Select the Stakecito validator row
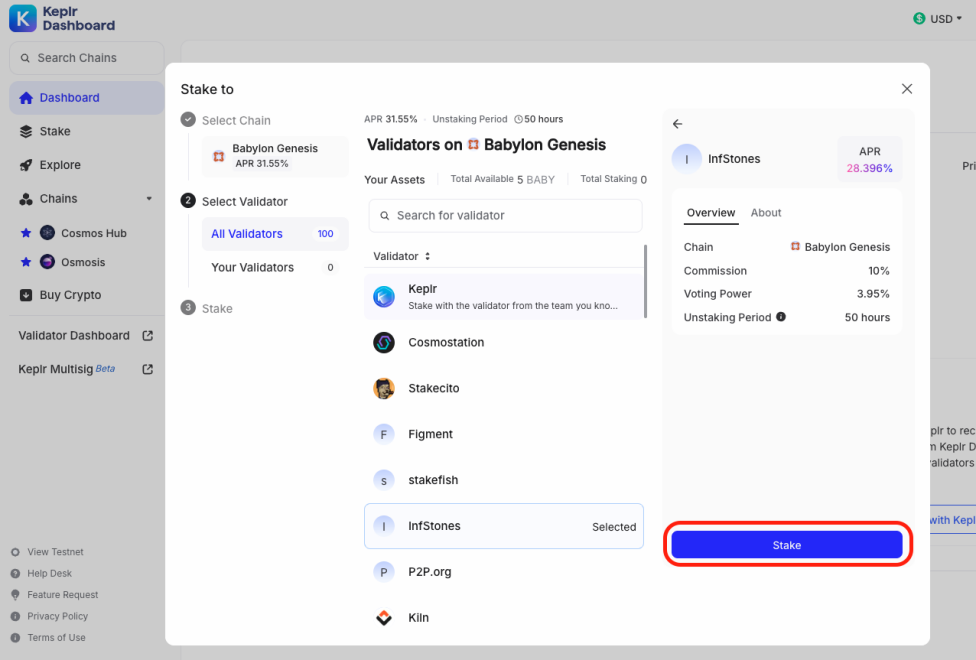This screenshot has height=660, width=976. tap(504, 389)
